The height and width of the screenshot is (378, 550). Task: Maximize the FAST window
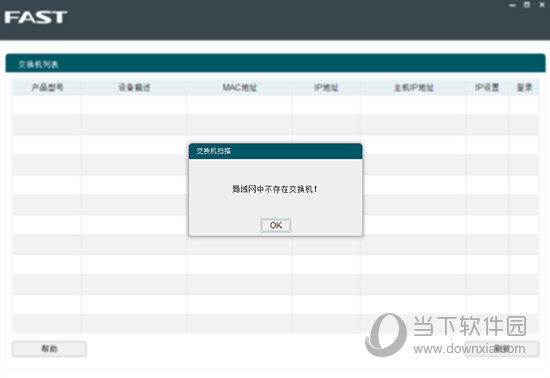coord(527,5)
